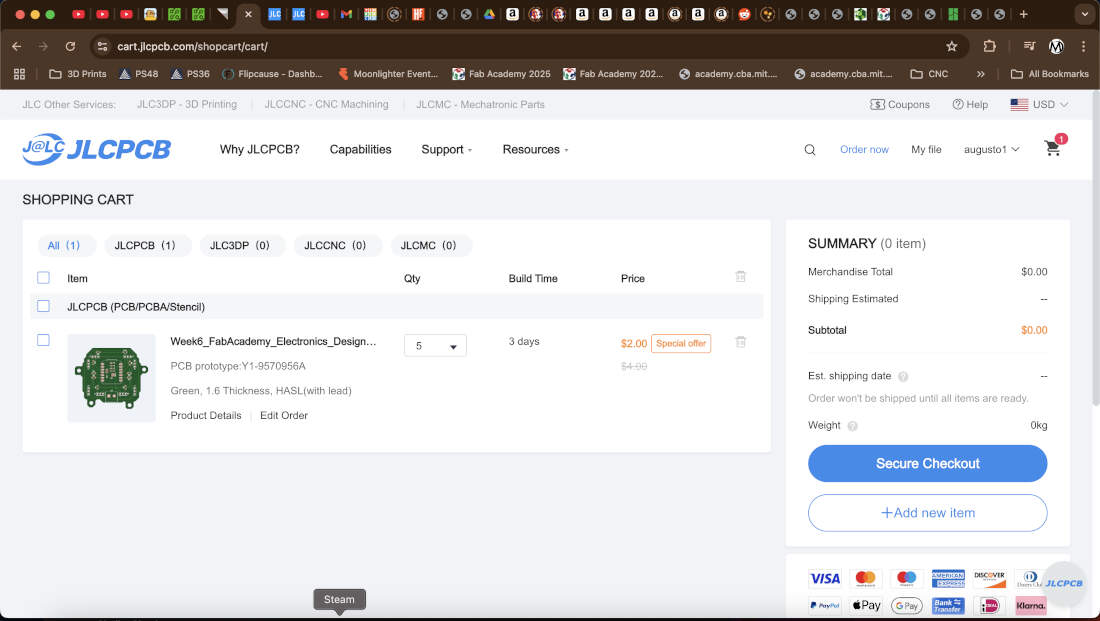Reload the page with the refresh icon
The width and height of the screenshot is (1100, 621).
click(70, 46)
